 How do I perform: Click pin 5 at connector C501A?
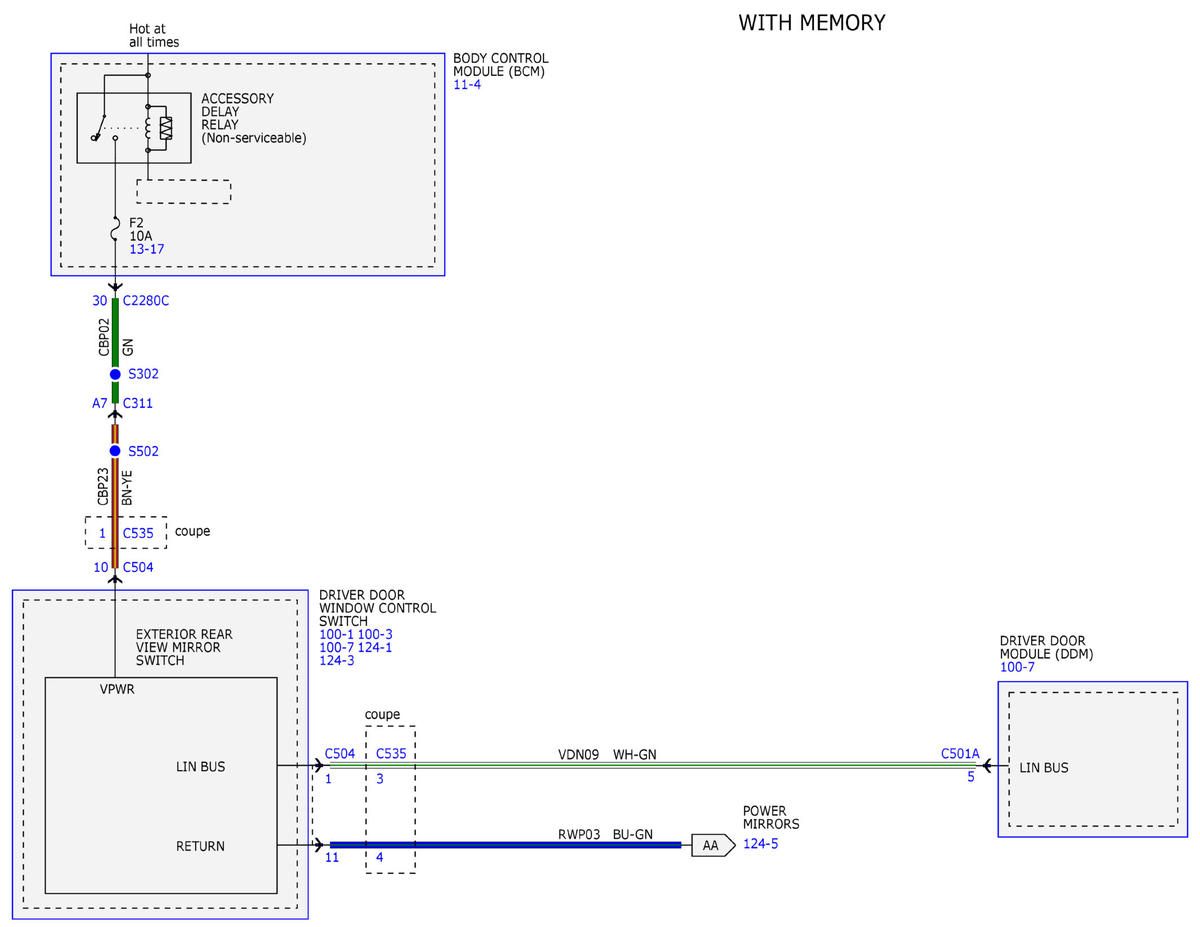click(970, 776)
